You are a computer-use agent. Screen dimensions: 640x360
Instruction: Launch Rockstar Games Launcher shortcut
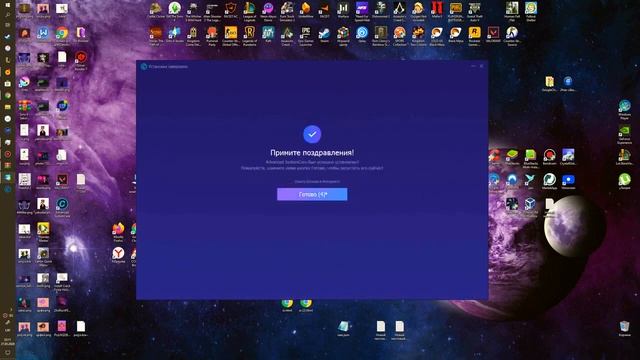tap(475, 36)
